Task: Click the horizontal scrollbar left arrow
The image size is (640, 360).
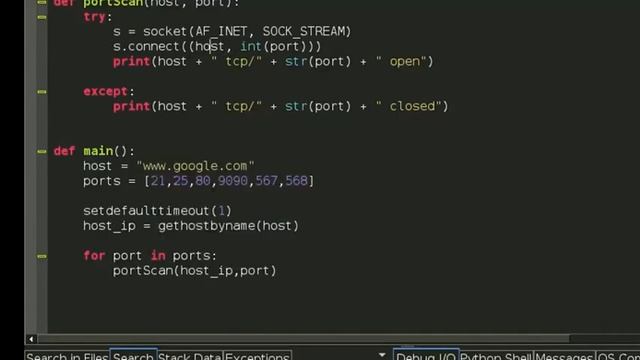Action: click(31, 339)
